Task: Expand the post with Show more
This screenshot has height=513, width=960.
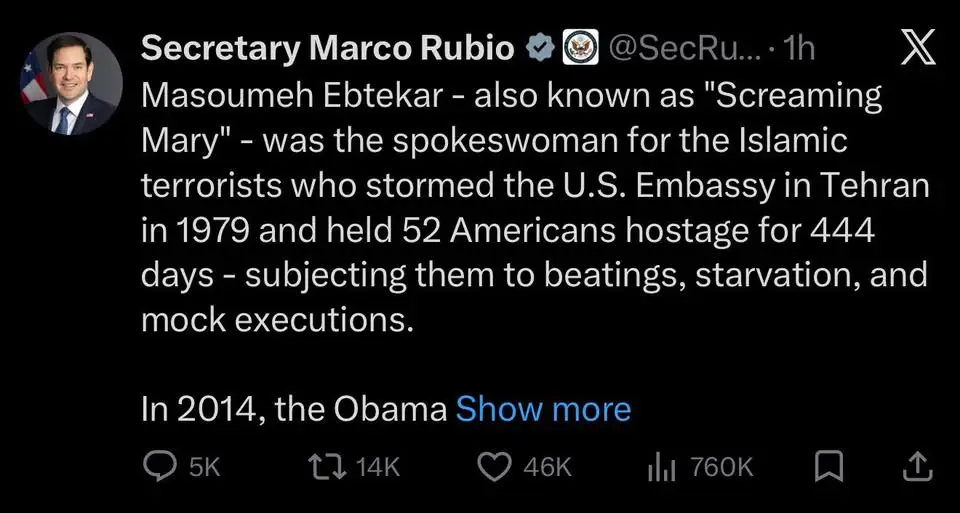Action: pos(543,409)
